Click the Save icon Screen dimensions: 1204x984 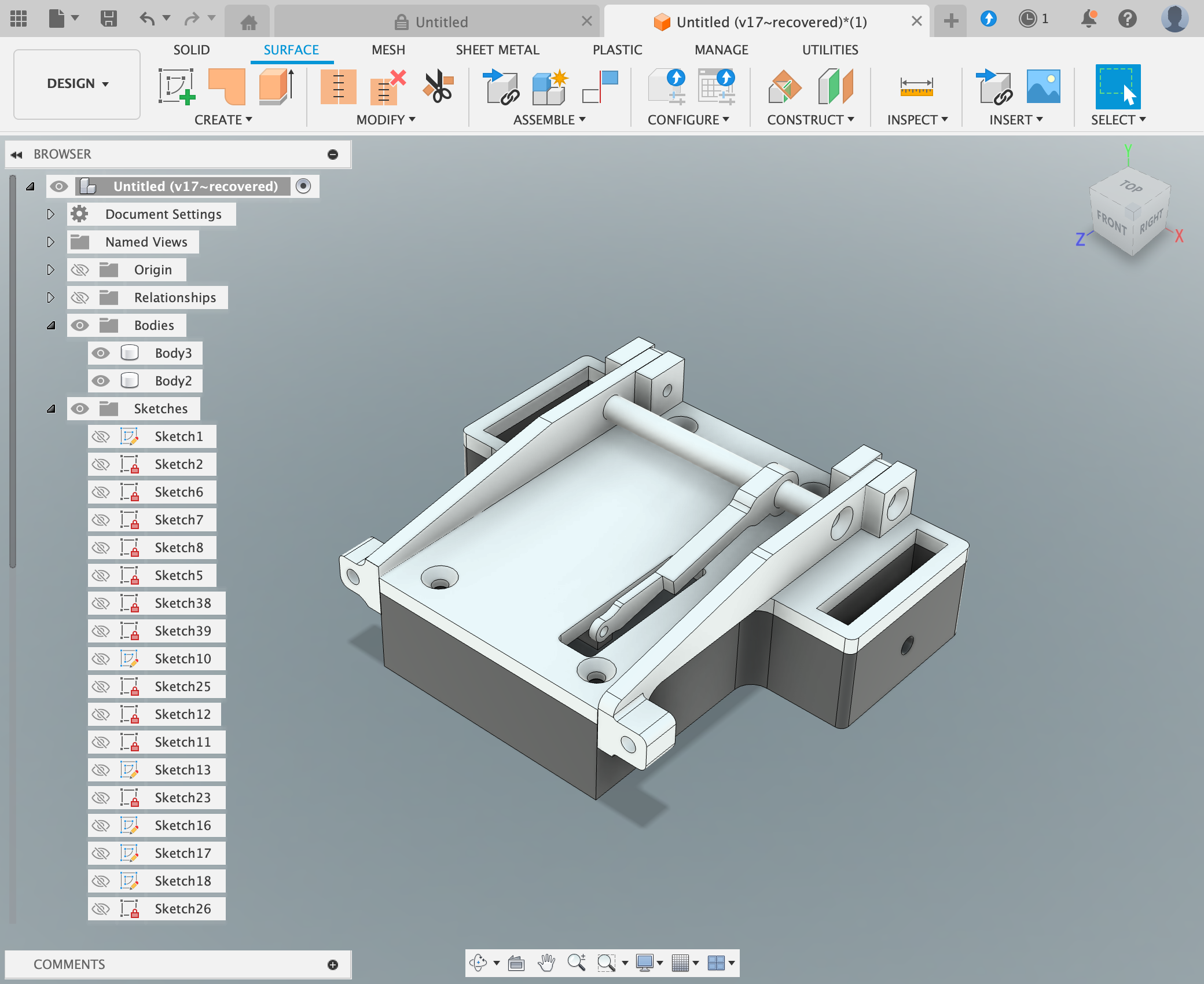[108, 19]
